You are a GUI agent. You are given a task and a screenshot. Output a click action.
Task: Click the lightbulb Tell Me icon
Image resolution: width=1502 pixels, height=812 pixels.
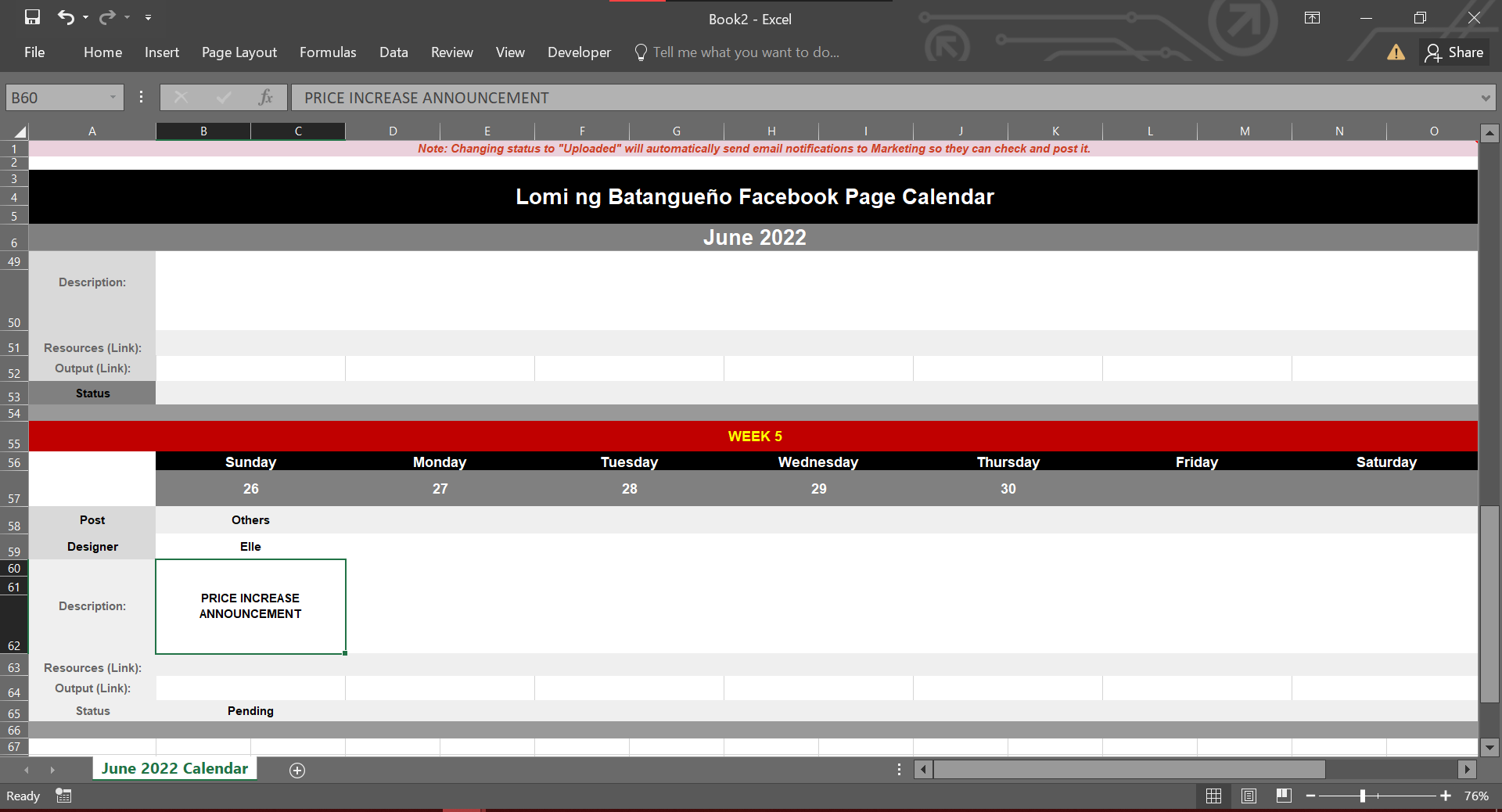click(641, 52)
